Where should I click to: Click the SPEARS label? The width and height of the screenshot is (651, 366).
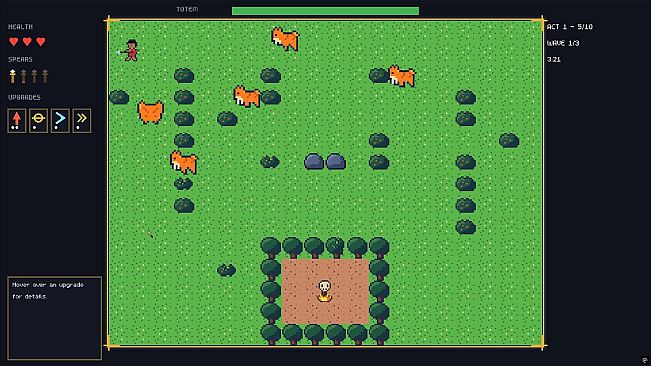tap(20, 59)
